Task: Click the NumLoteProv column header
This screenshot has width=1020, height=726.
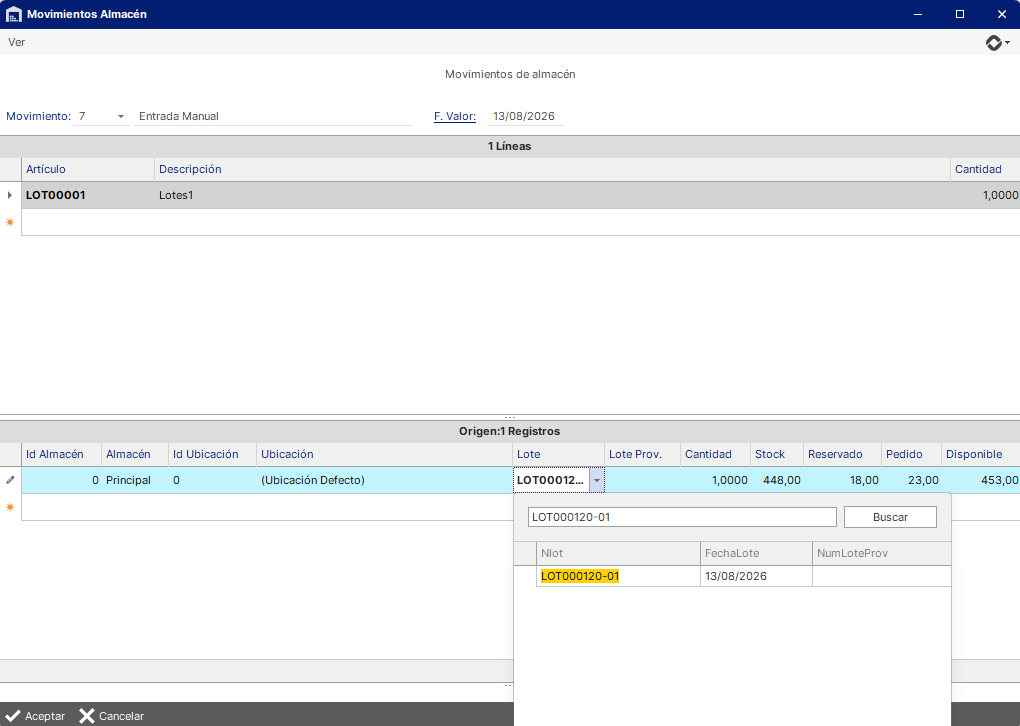Action: [x=881, y=553]
